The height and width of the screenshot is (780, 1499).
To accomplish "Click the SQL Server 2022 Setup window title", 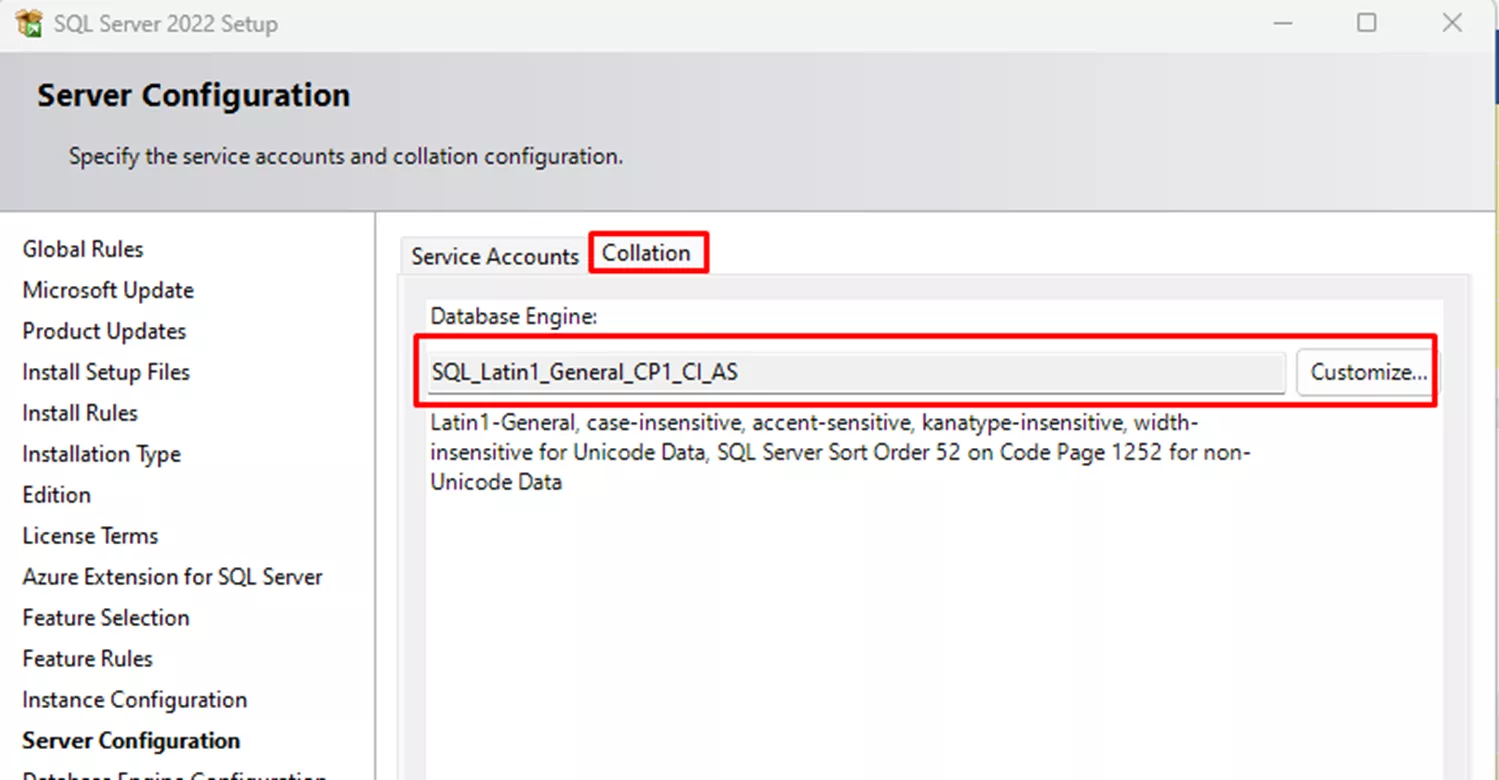I will [166, 24].
